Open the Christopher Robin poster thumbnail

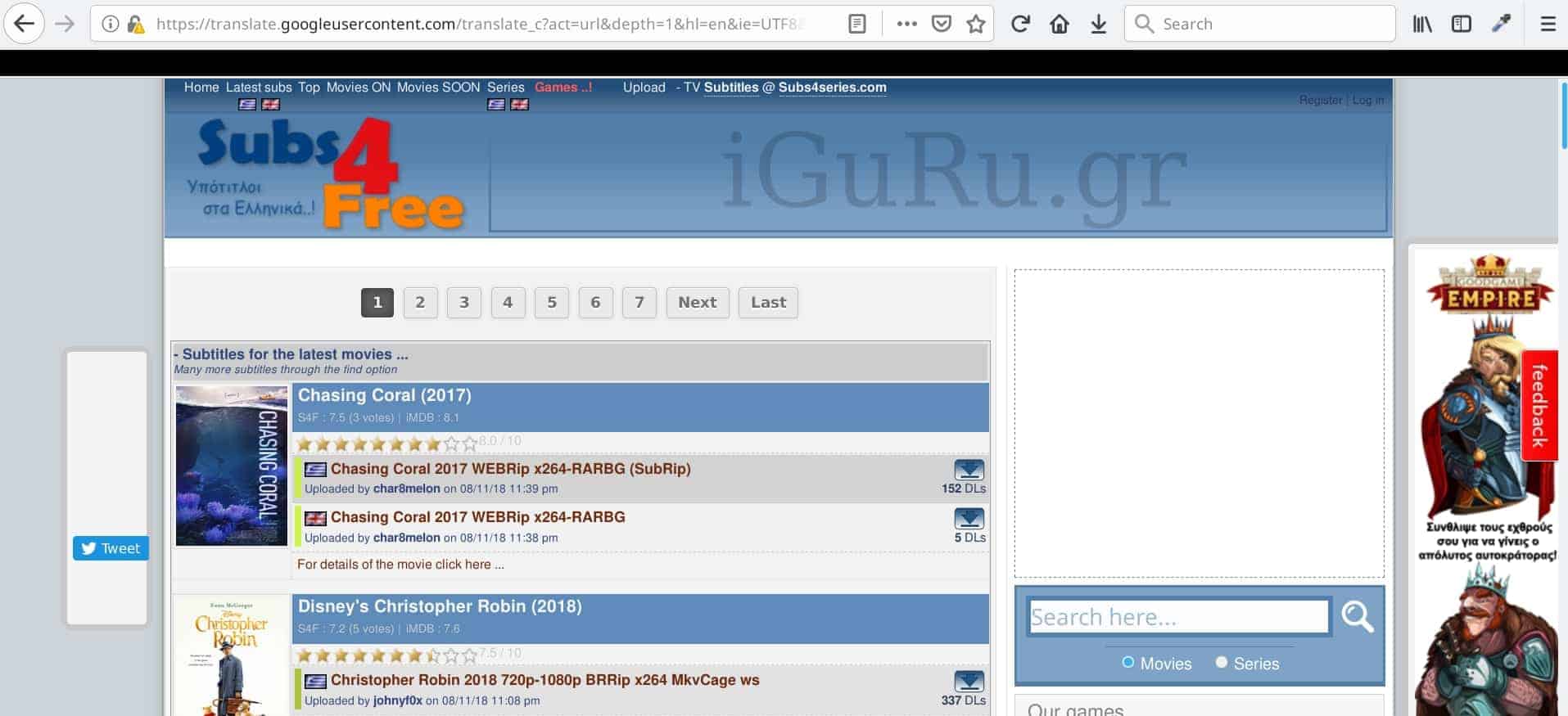pyautogui.click(x=232, y=657)
